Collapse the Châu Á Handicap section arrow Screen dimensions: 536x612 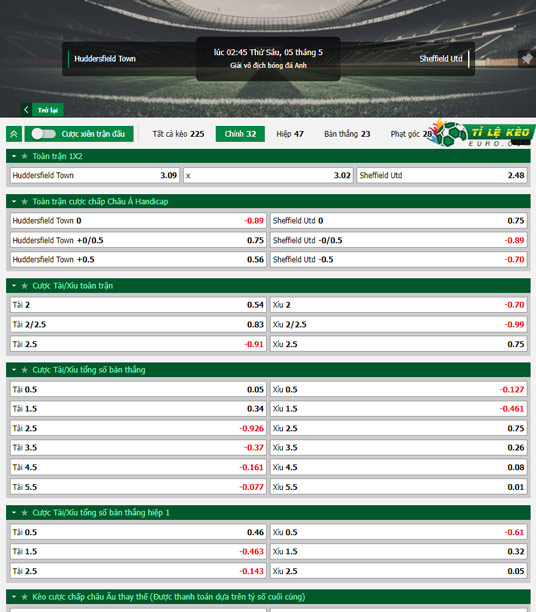pyautogui.click(x=14, y=201)
